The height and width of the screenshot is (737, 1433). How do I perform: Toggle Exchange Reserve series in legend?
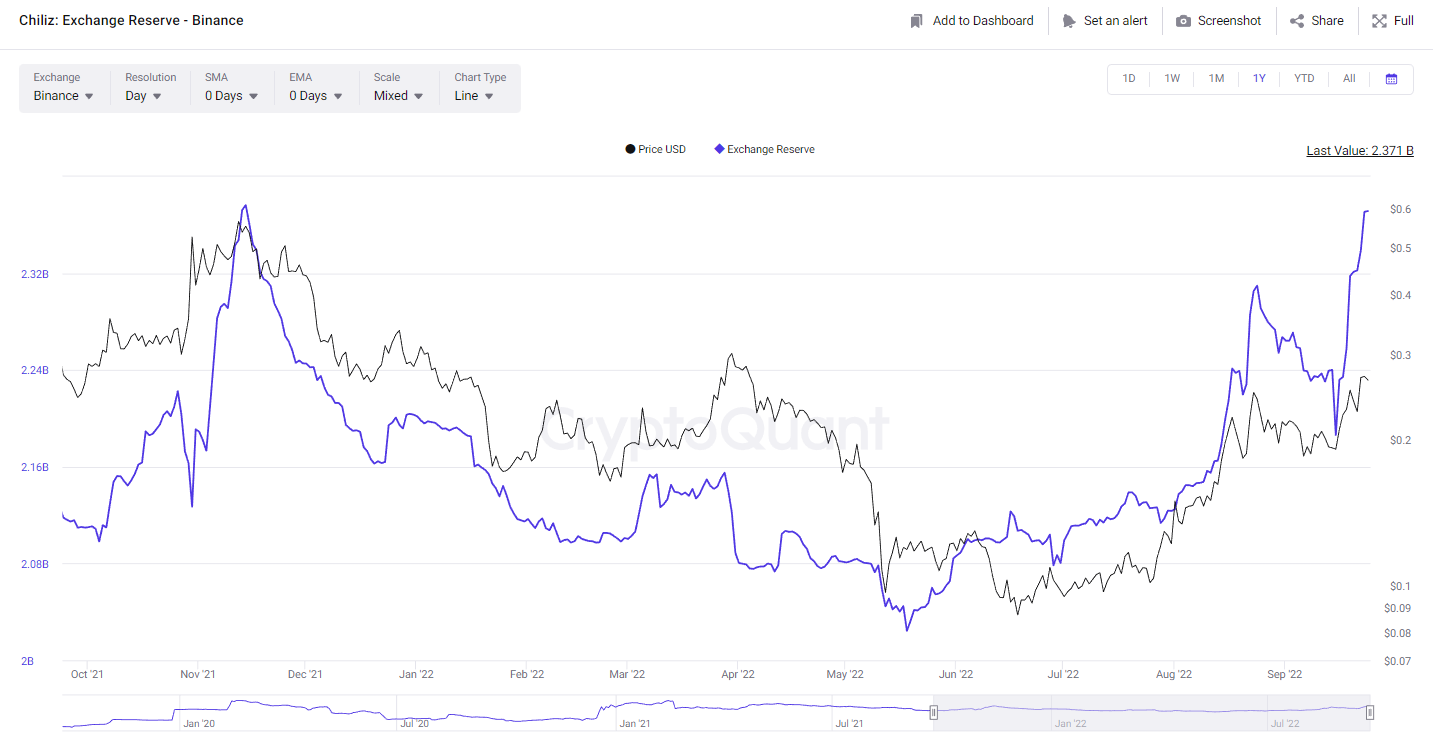(764, 149)
